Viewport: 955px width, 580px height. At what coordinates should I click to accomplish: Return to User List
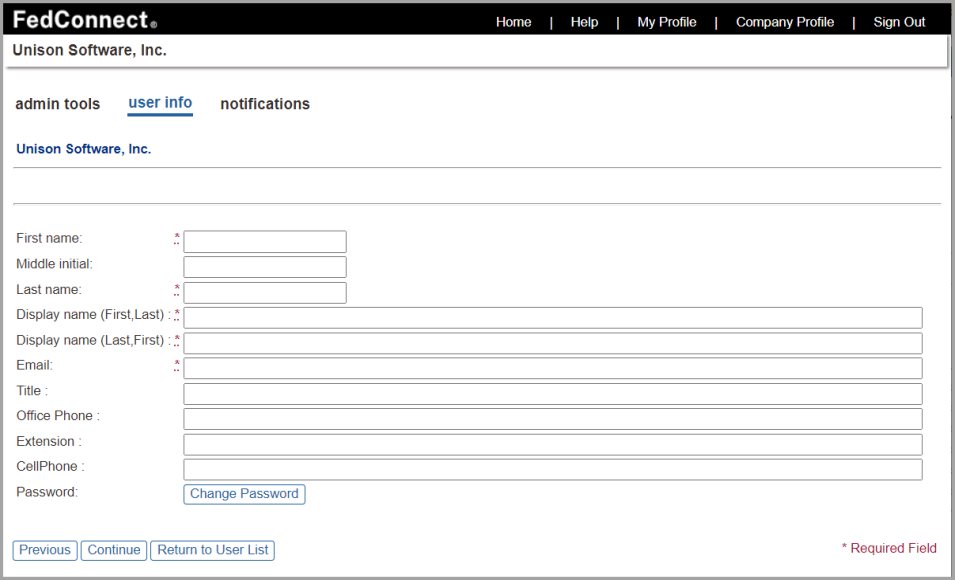tap(212, 549)
